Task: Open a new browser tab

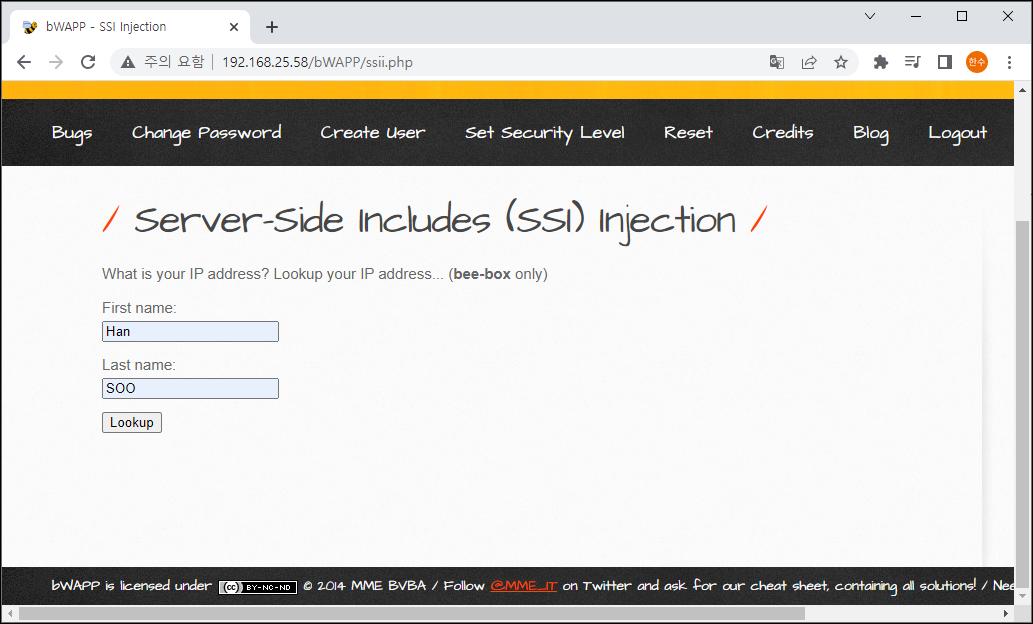Action: [271, 27]
